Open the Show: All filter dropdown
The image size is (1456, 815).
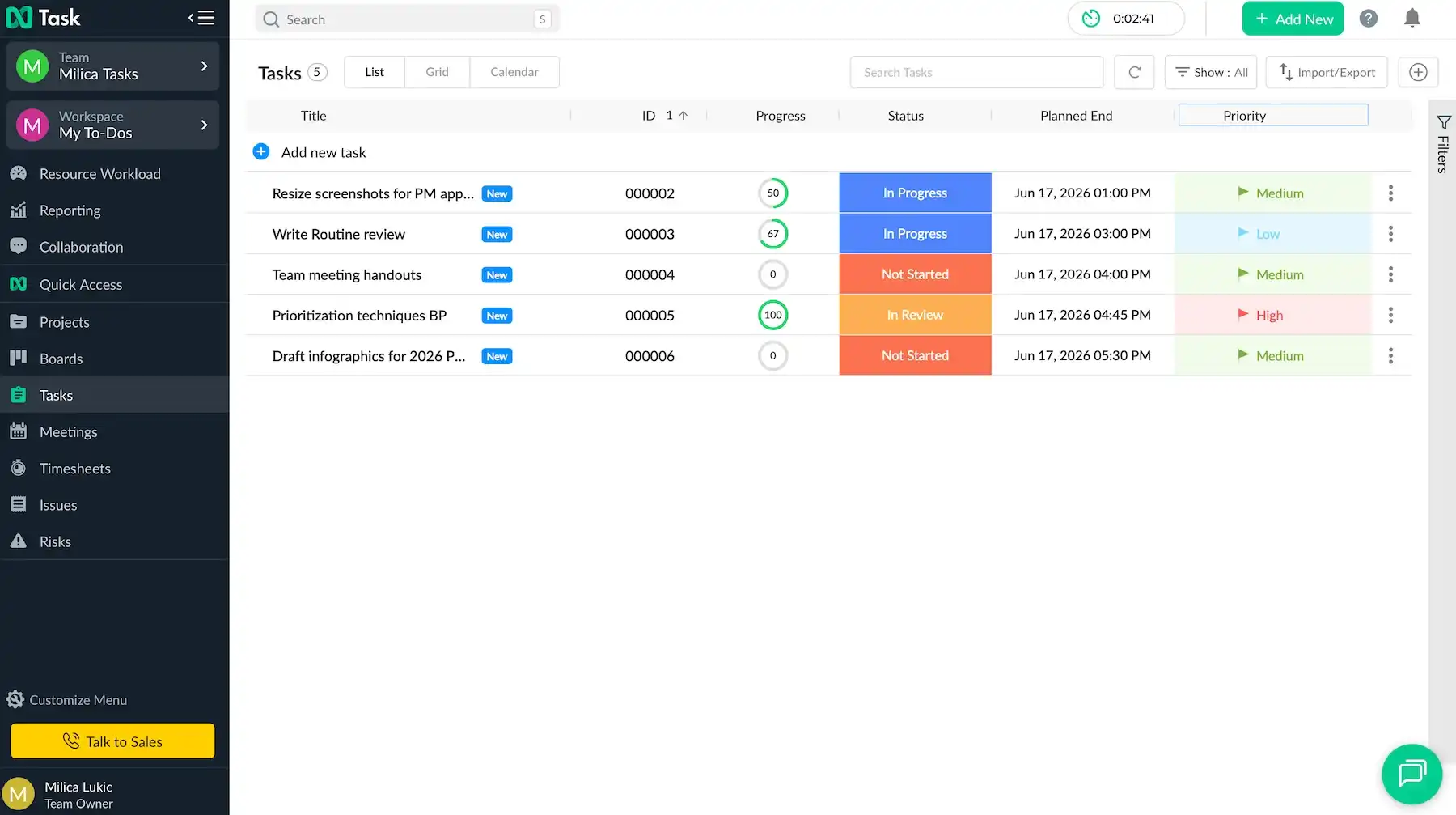pos(1211,72)
